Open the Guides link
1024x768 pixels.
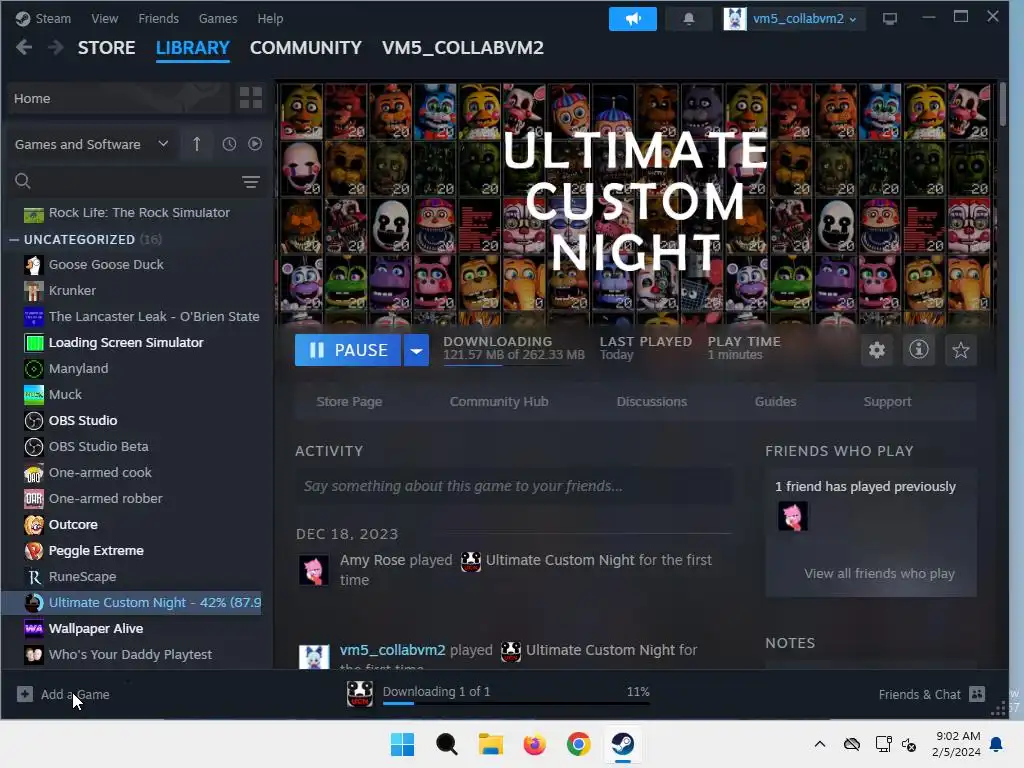[775, 402]
